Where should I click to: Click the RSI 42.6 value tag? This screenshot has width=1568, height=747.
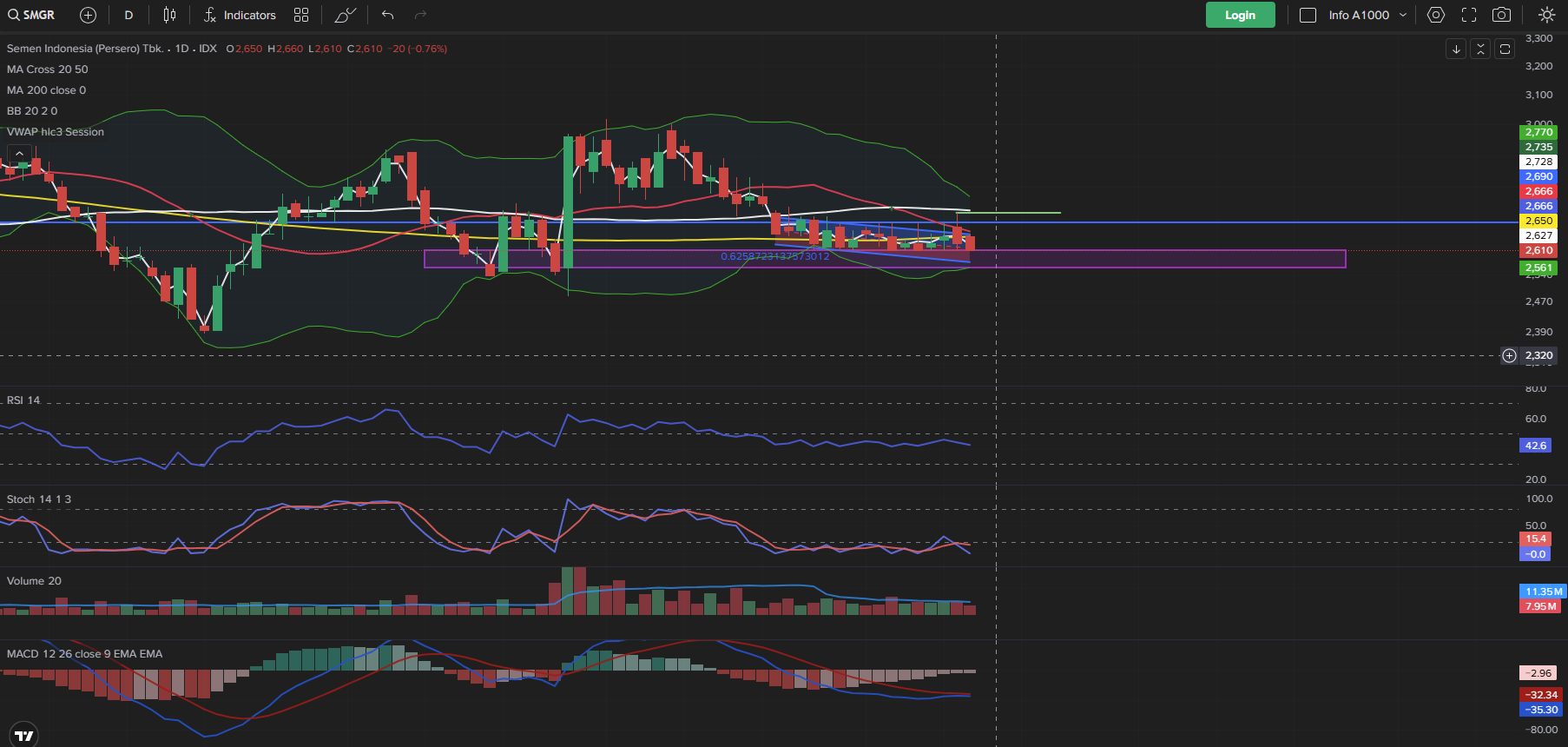coord(1535,446)
